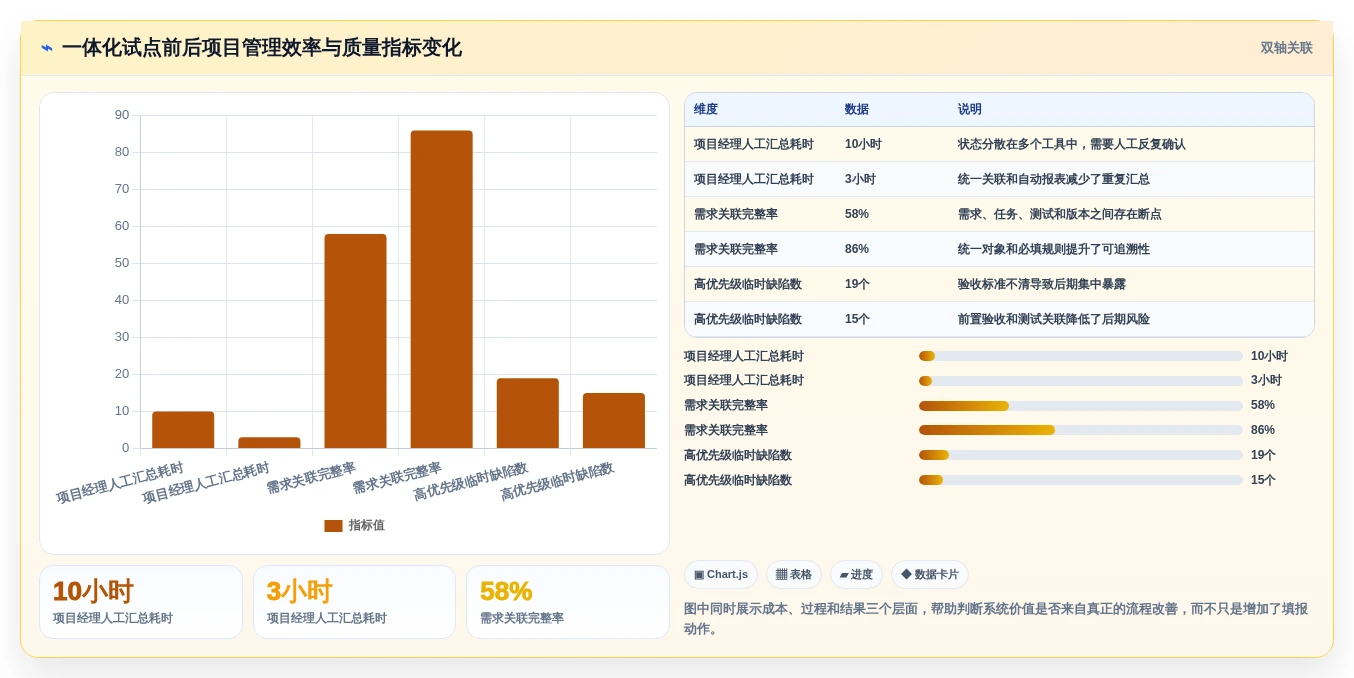
Task: Click the progress bar labeled 10小时
Action: point(1081,356)
